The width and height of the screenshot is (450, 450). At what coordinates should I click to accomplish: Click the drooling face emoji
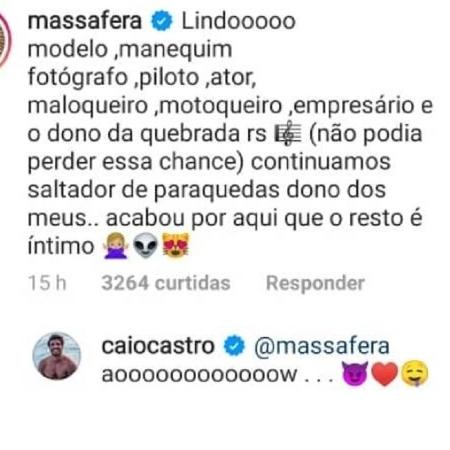[414, 374]
